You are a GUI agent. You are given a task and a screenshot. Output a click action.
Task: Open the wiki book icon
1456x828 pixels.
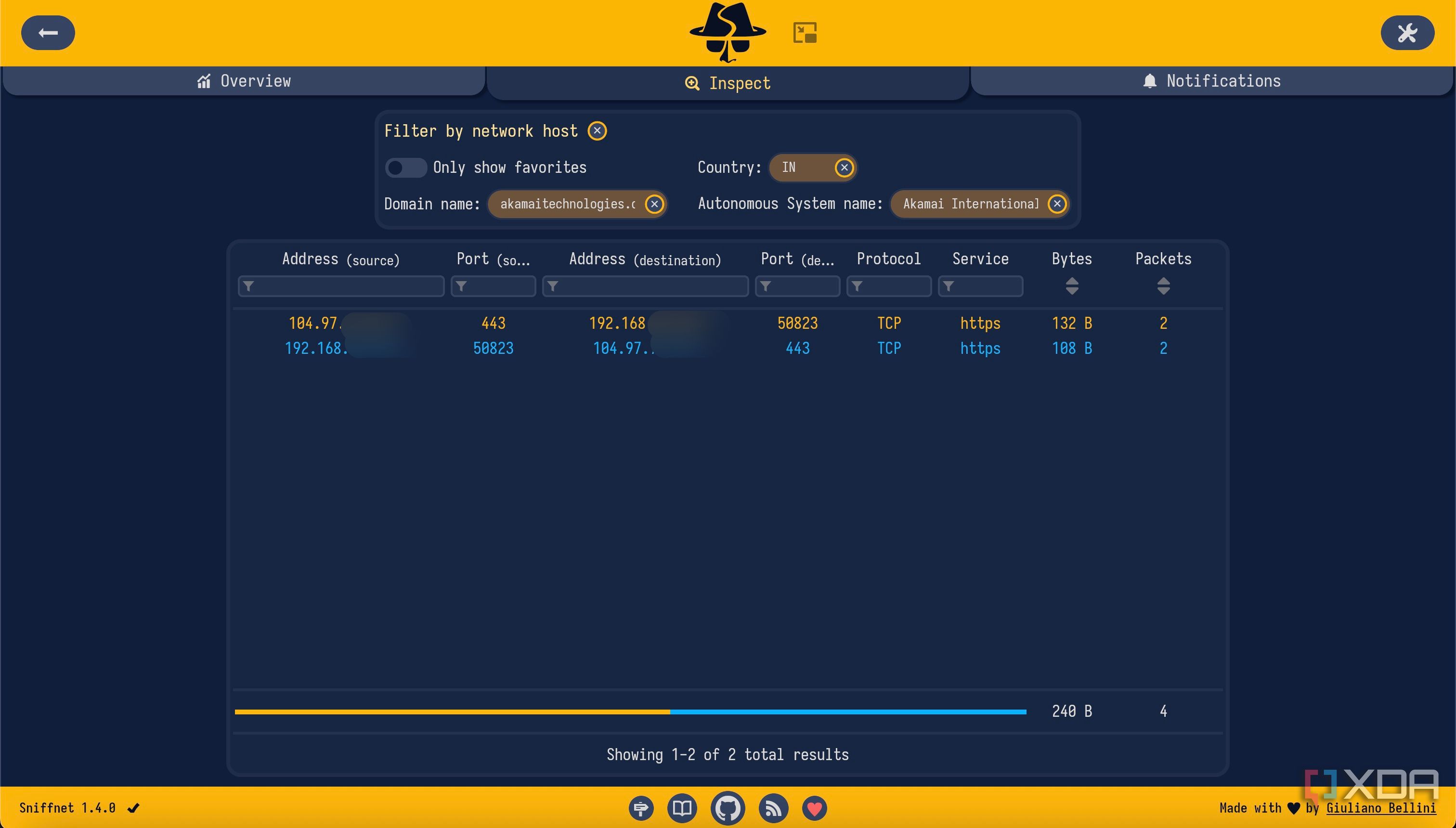[682, 808]
